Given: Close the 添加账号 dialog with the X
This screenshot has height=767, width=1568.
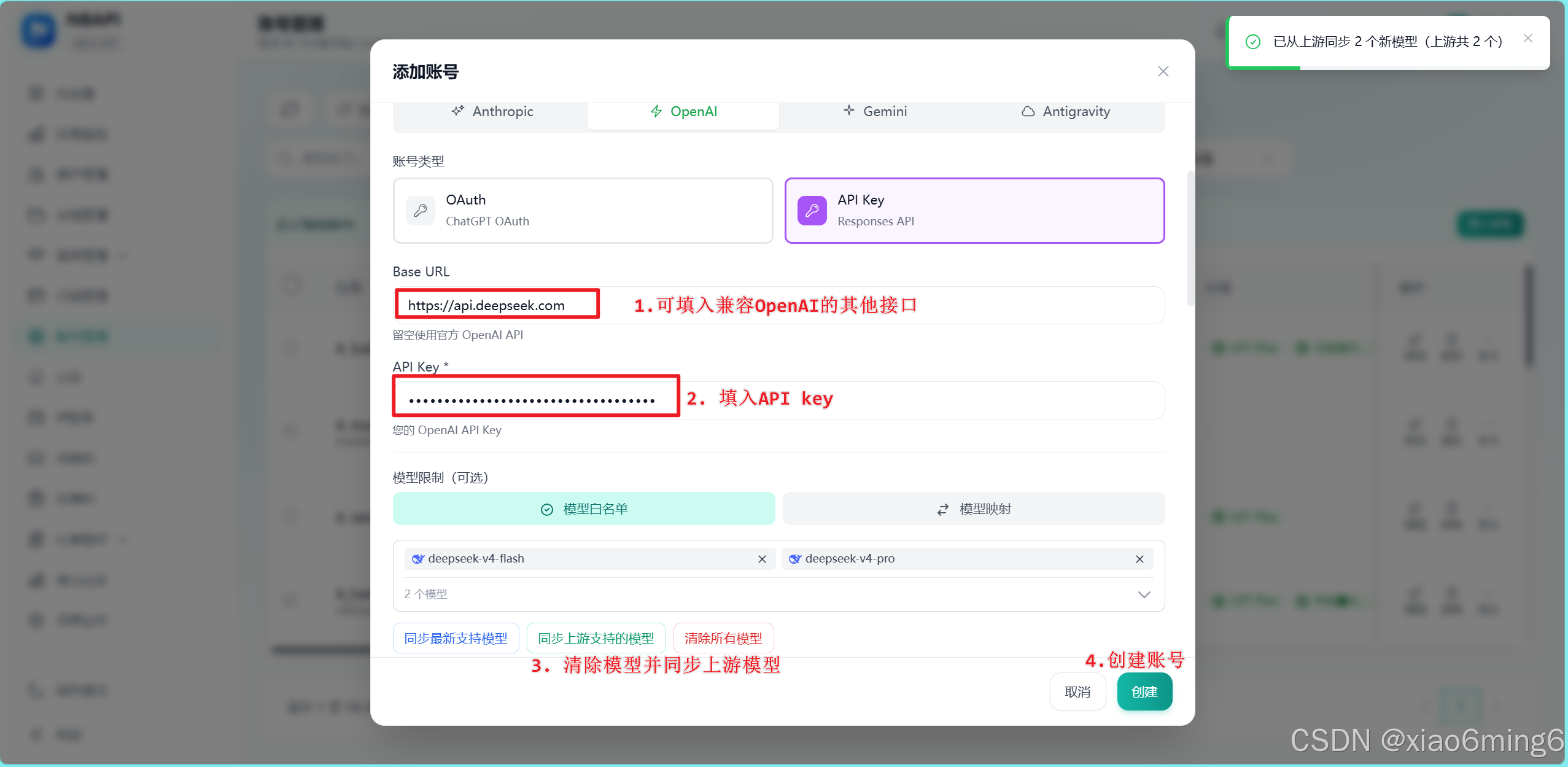Looking at the screenshot, I should pyautogui.click(x=1163, y=71).
